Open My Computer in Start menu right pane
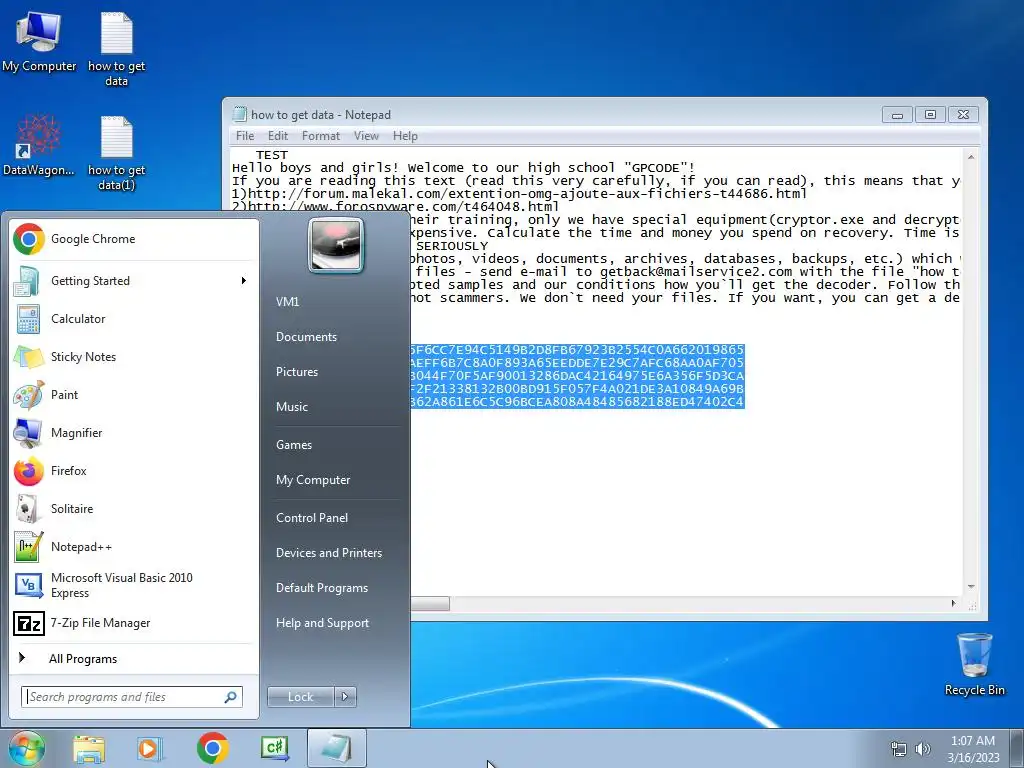 coord(313,480)
